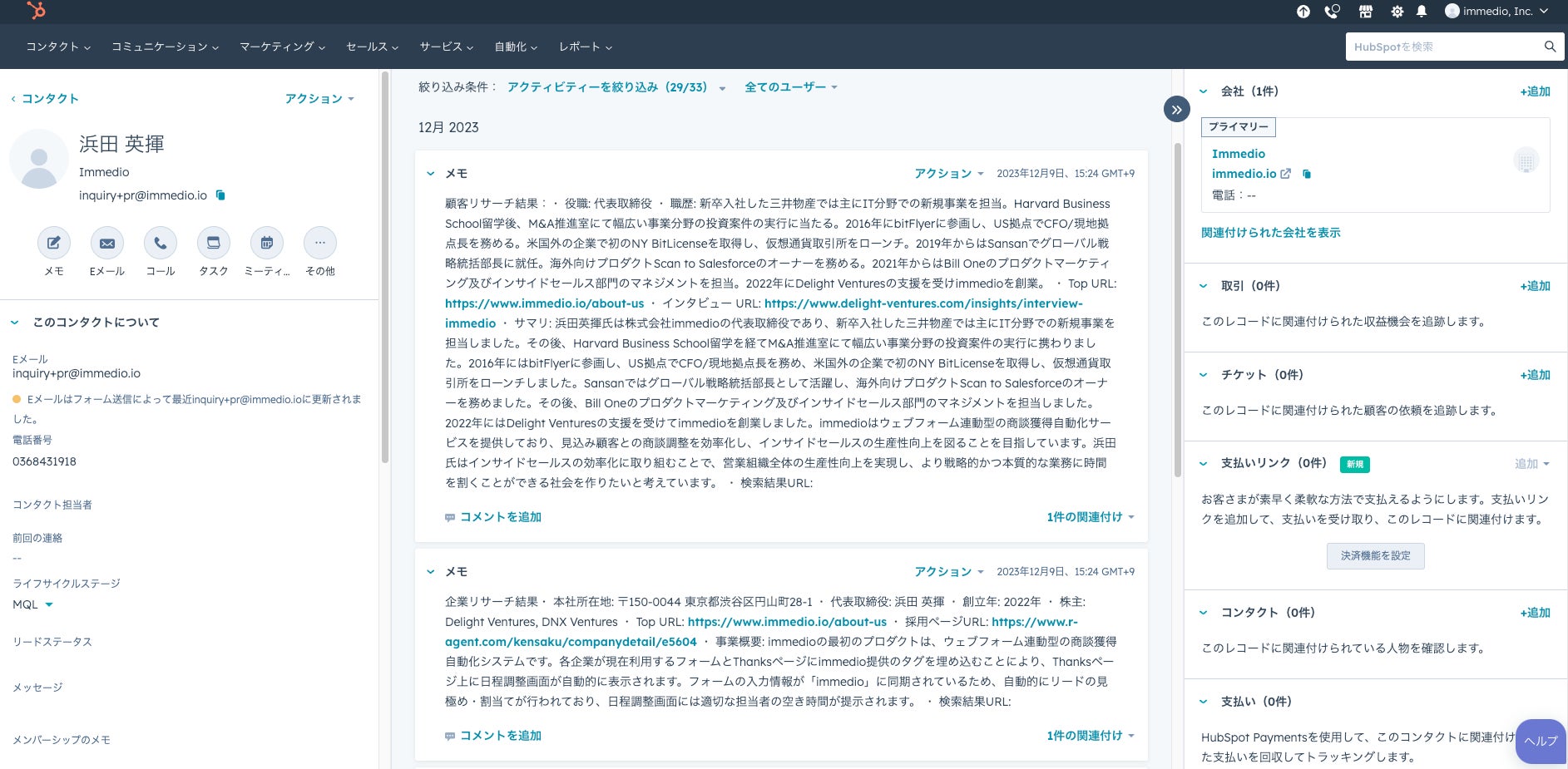Open アクション dropdown on the second メモ
Image resolution: width=1568 pixels, height=769 pixels.
pyautogui.click(x=949, y=572)
